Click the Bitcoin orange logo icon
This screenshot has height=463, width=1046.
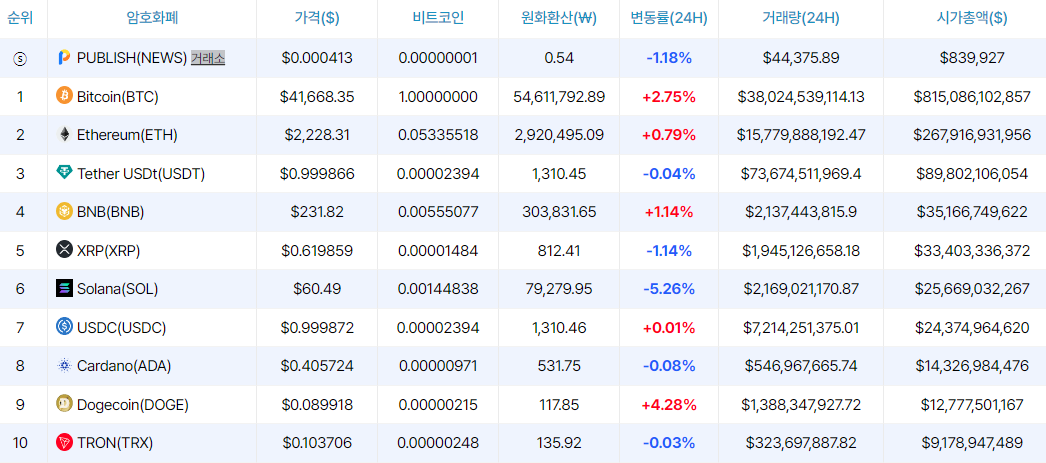(64, 95)
